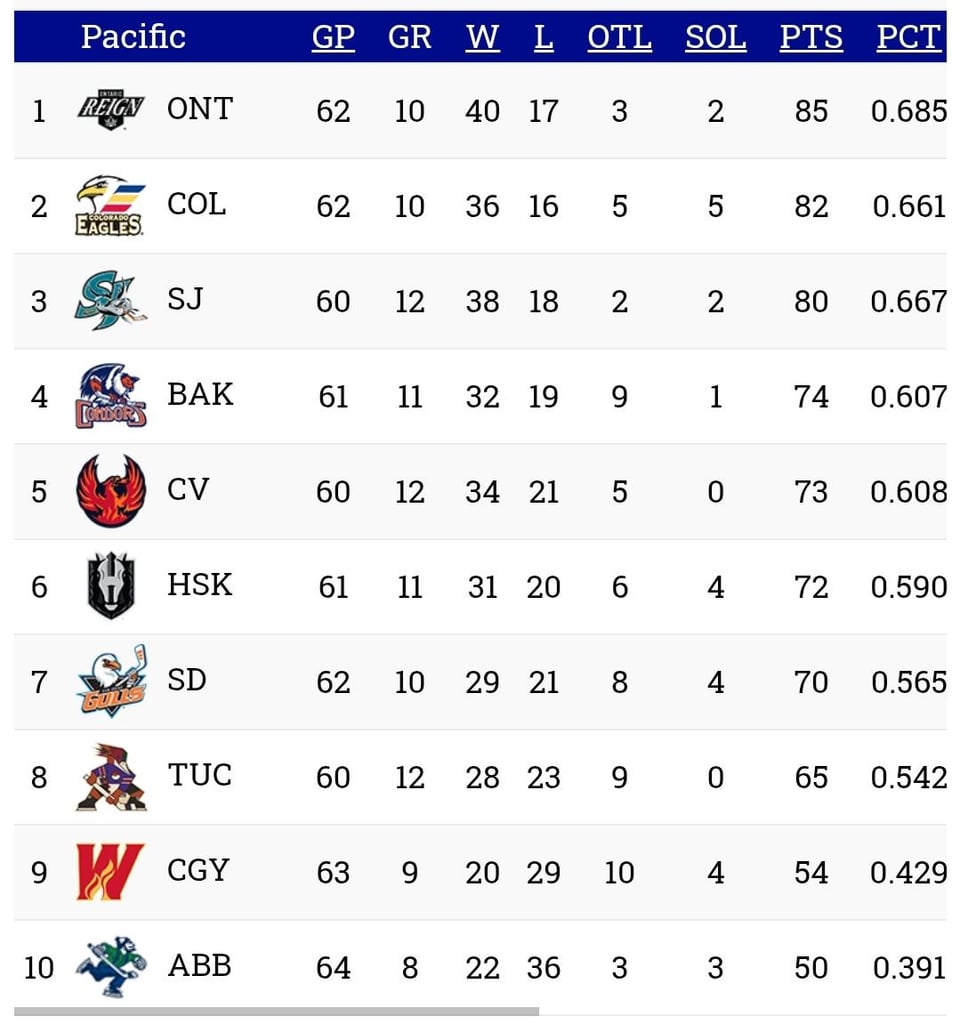
Task: Click the Coachella Valley Firebirds logo
Action: [111, 491]
